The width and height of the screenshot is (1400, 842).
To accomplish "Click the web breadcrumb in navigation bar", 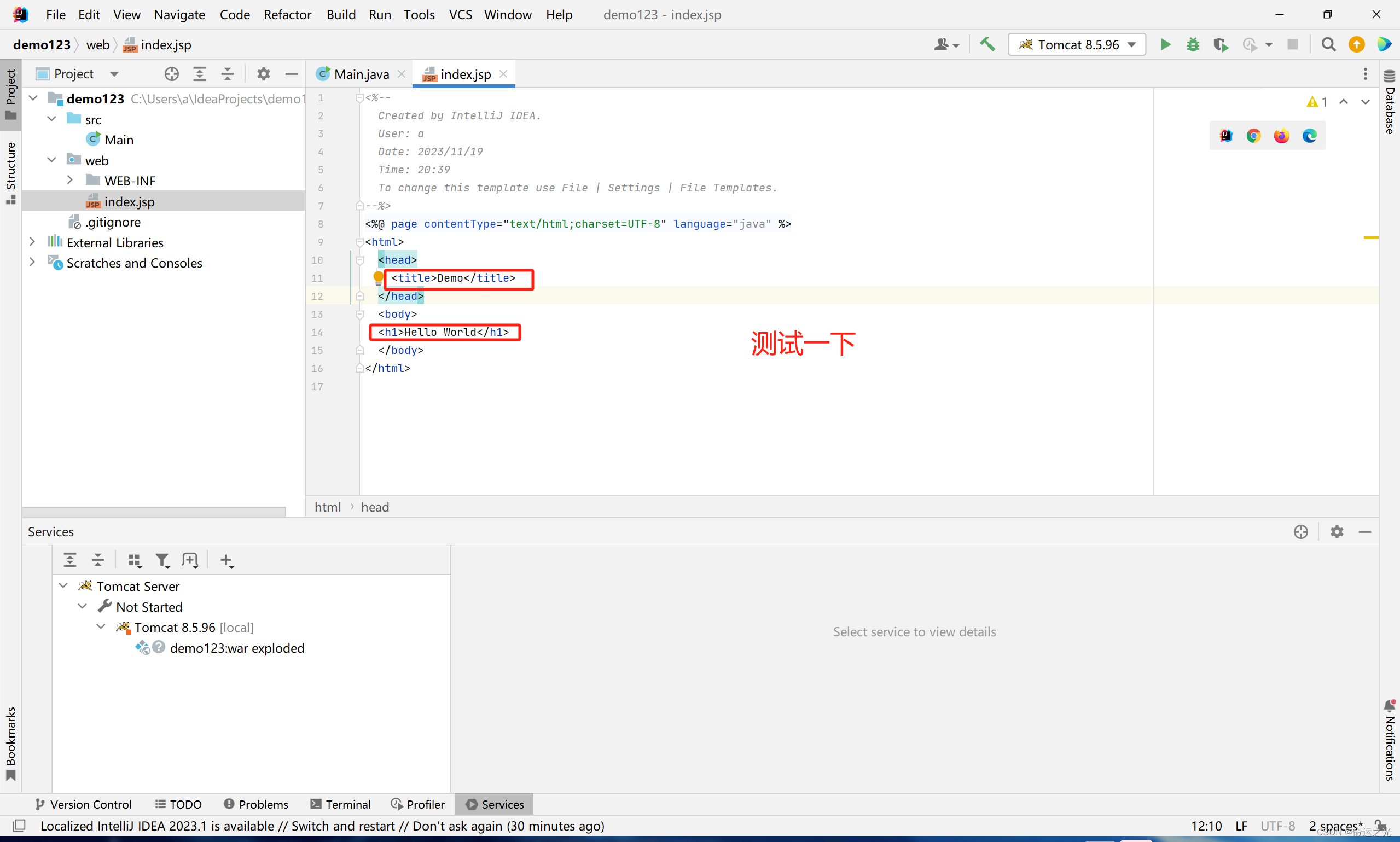I will pyautogui.click(x=97, y=44).
